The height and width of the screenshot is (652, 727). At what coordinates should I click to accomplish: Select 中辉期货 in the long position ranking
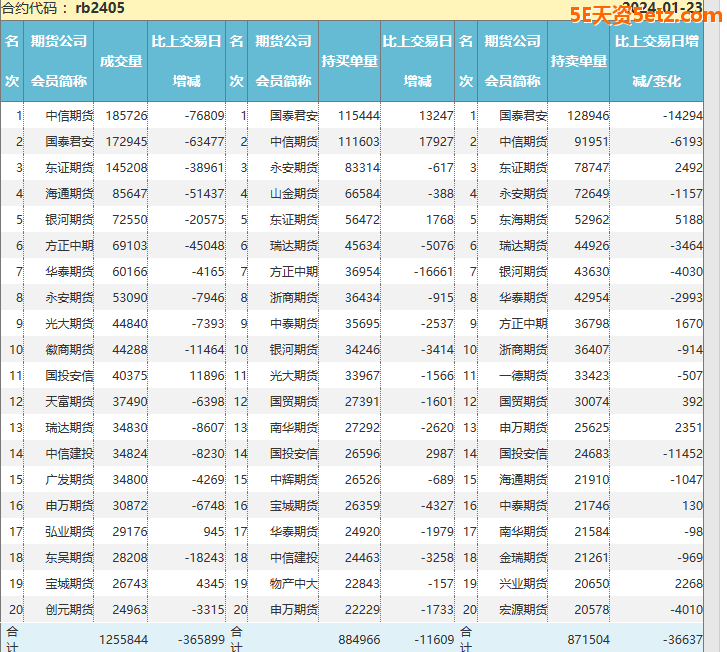point(294,479)
